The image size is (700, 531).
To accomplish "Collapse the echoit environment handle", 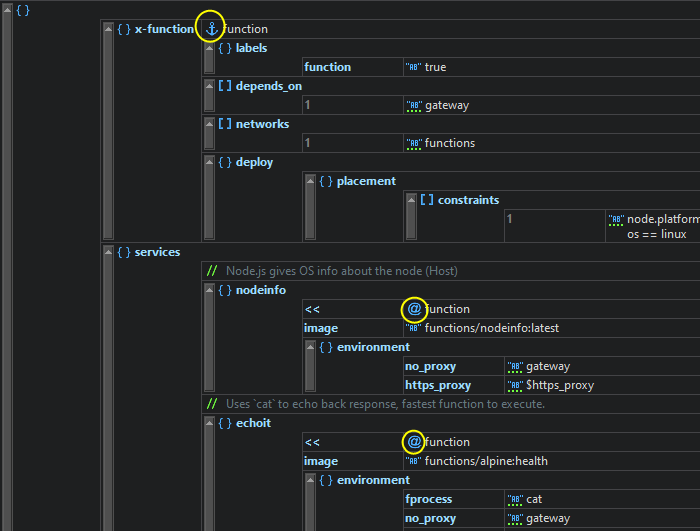I will pos(310,502).
